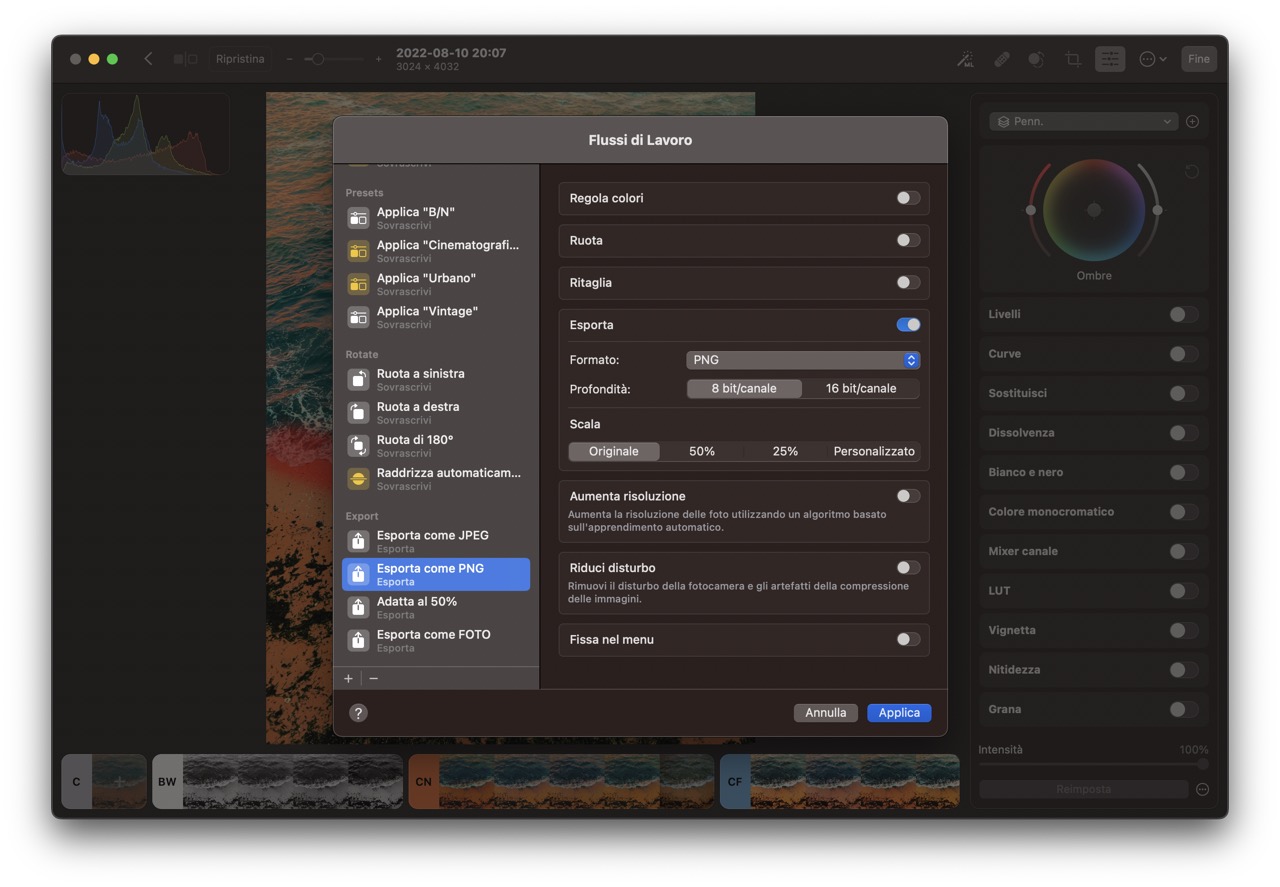Open the Repair tool in the toolbar
Viewport: 1280px width, 887px height.
click(1001, 59)
